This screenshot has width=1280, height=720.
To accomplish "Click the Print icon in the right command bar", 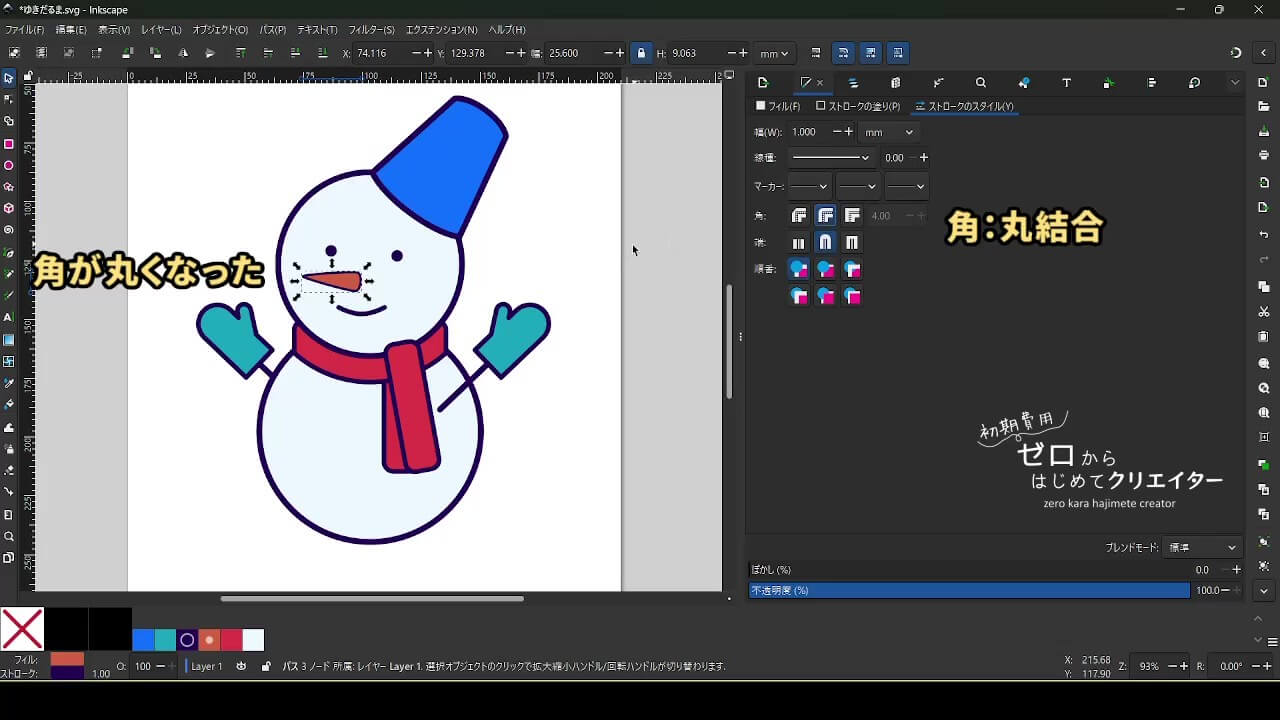I will point(1264,155).
